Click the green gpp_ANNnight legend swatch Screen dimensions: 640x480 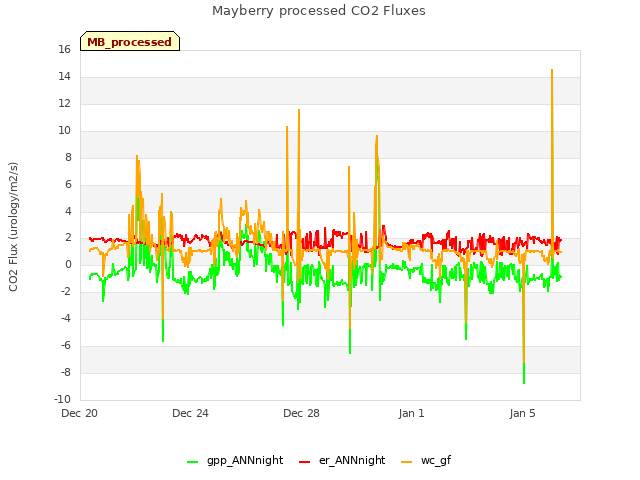[192, 462]
